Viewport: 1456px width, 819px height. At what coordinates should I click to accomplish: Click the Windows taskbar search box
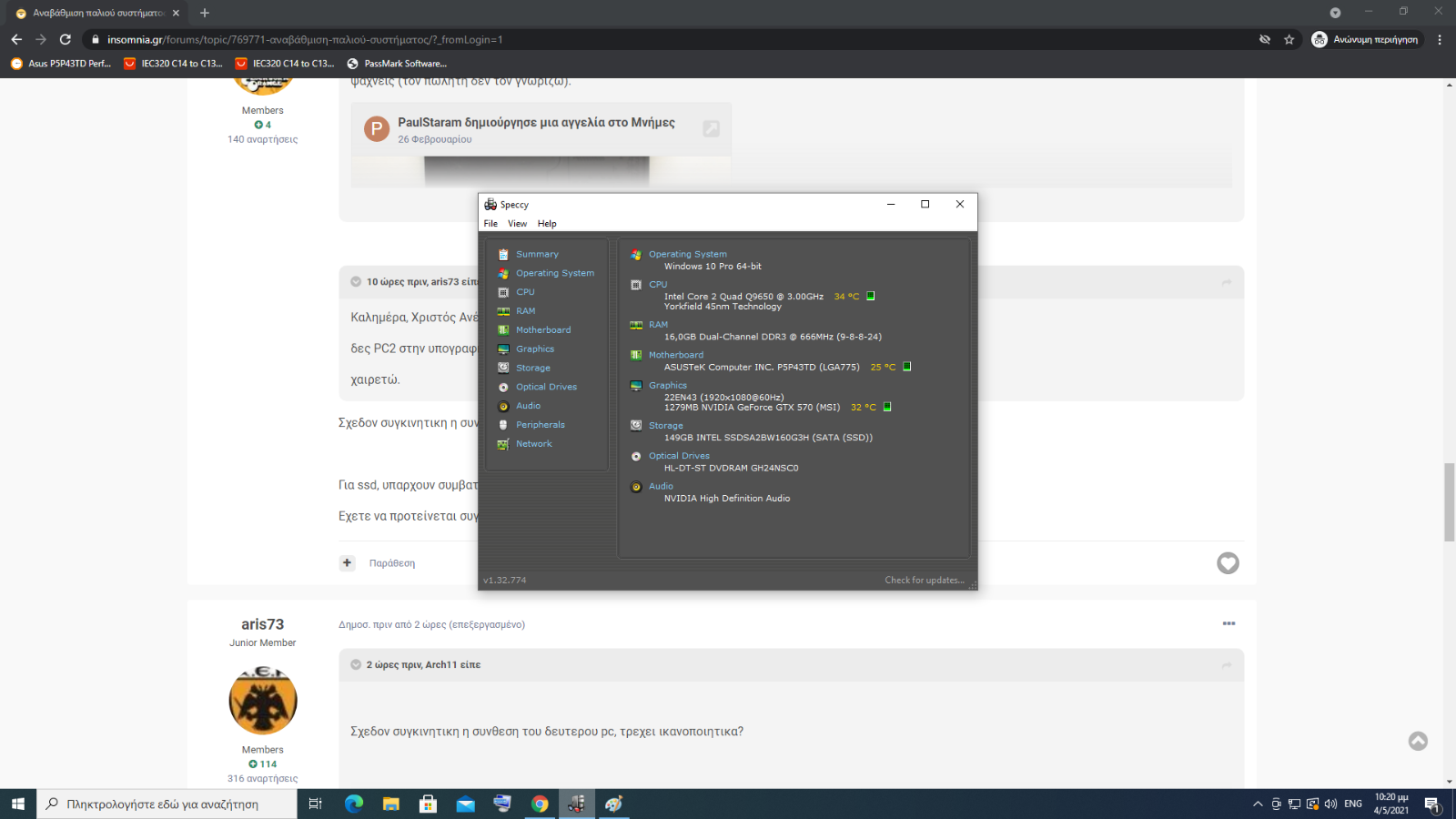167,804
